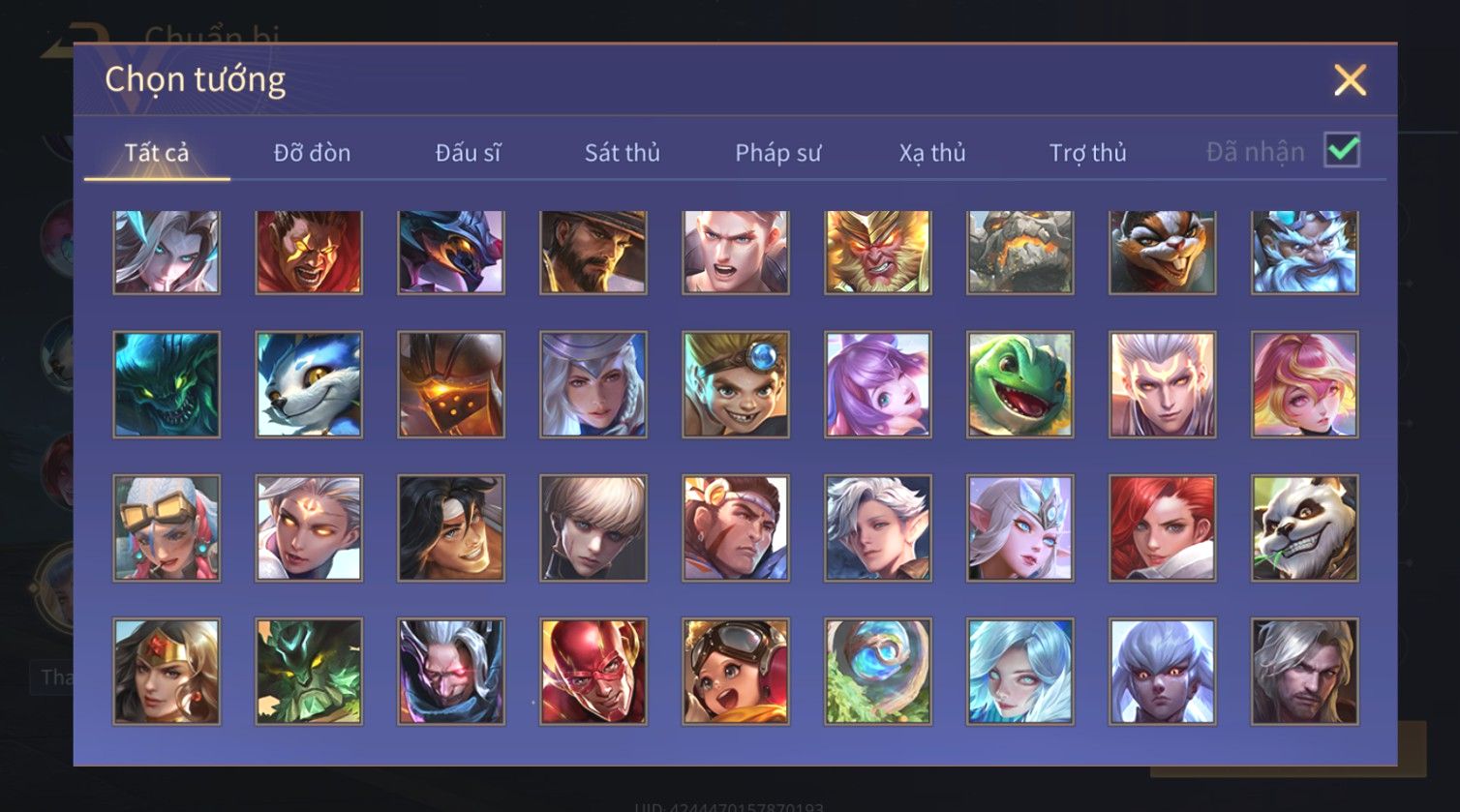The height and width of the screenshot is (812, 1460).
Task: Close the Chọn tướng dialog
Action: point(1350,80)
